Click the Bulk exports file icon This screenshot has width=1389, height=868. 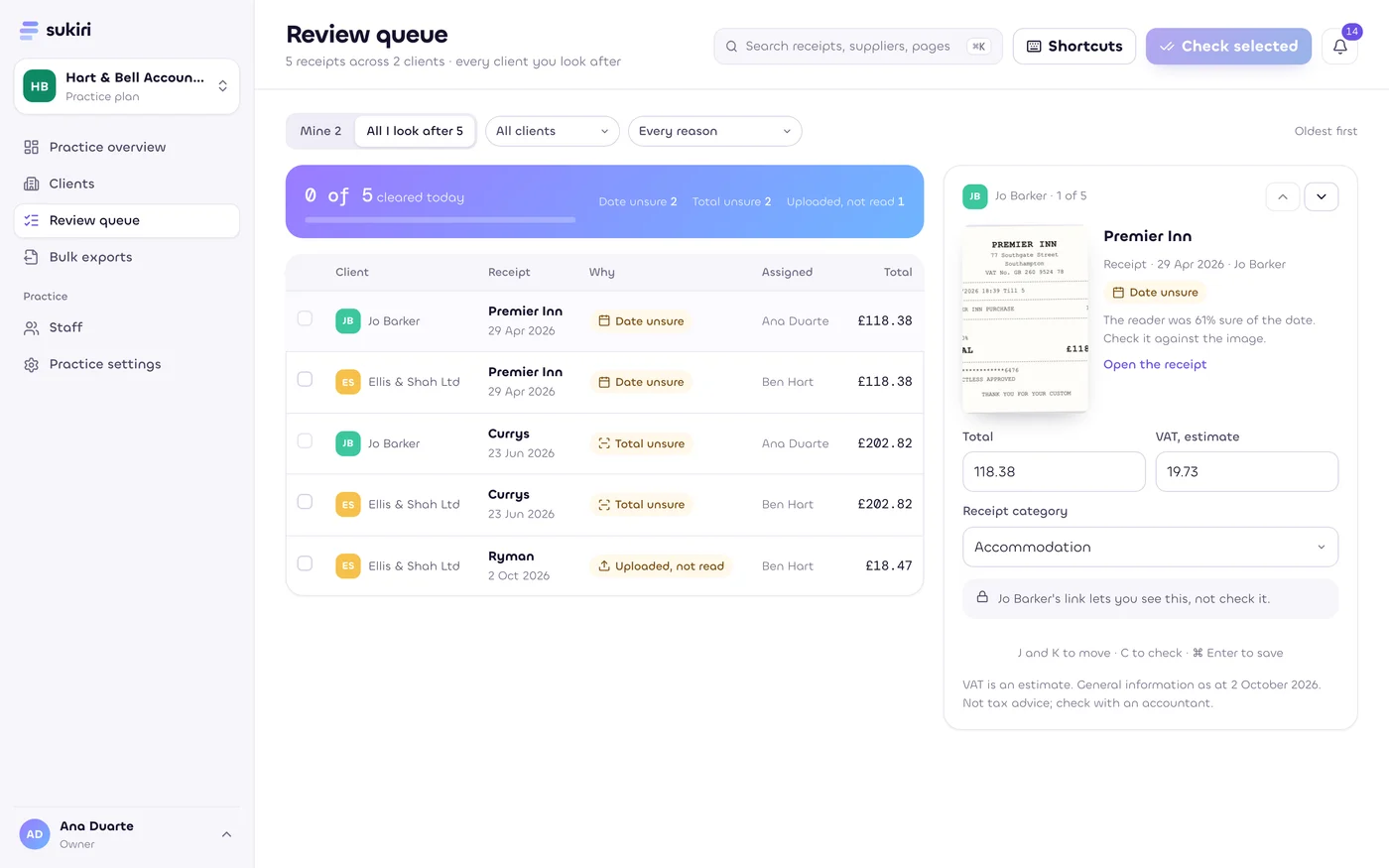(31, 257)
